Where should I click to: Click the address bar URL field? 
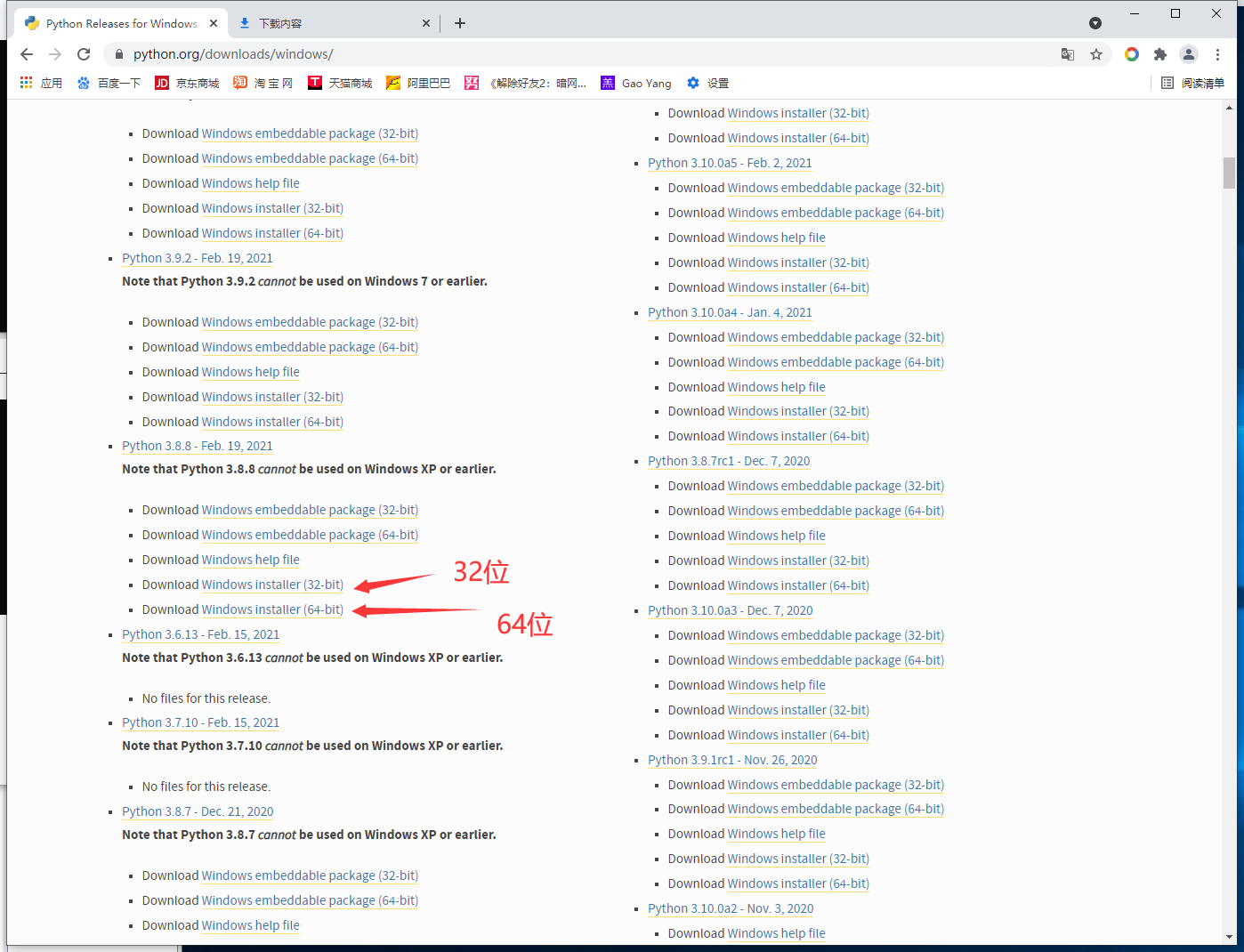tap(534, 54)
